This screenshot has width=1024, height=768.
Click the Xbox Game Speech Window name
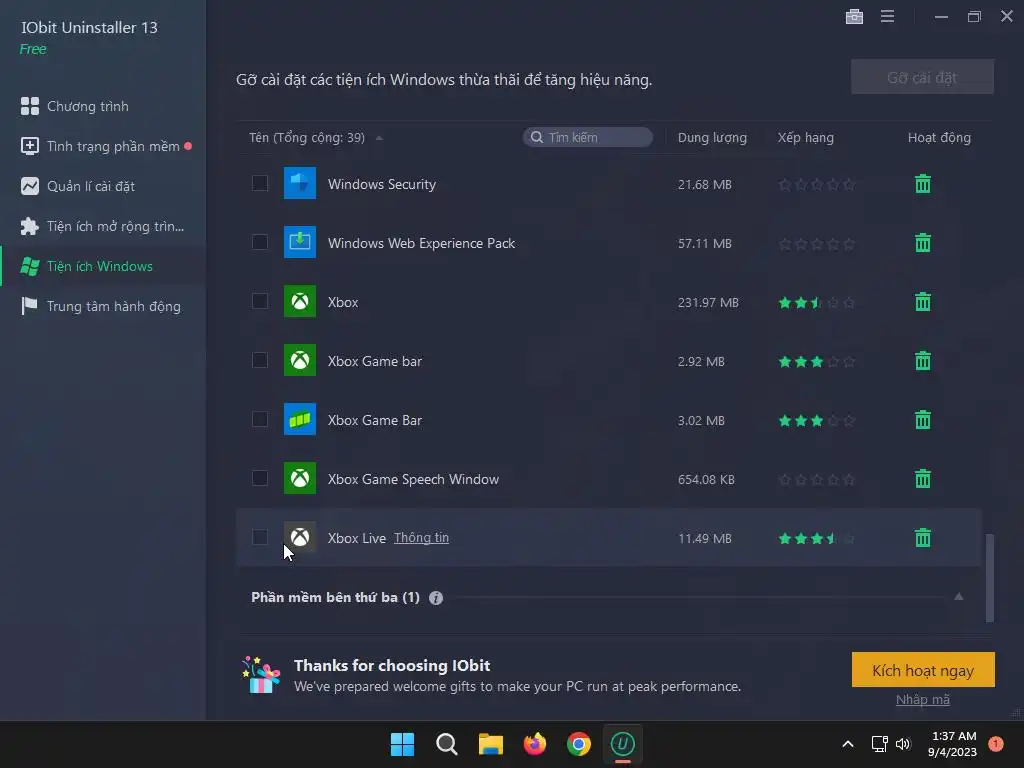(413, 479)
